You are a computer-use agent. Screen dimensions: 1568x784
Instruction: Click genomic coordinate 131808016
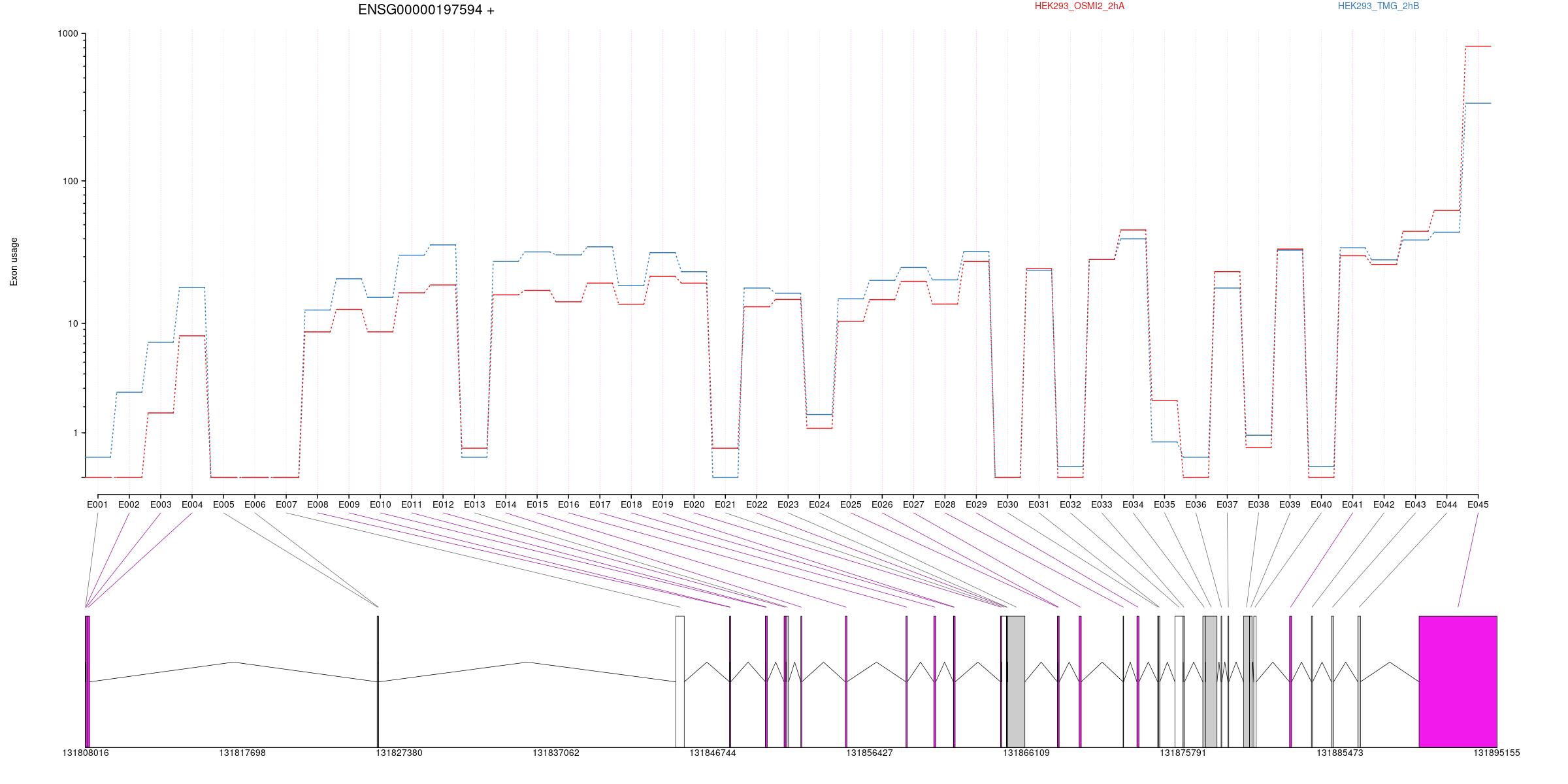[x=86, y=753]
